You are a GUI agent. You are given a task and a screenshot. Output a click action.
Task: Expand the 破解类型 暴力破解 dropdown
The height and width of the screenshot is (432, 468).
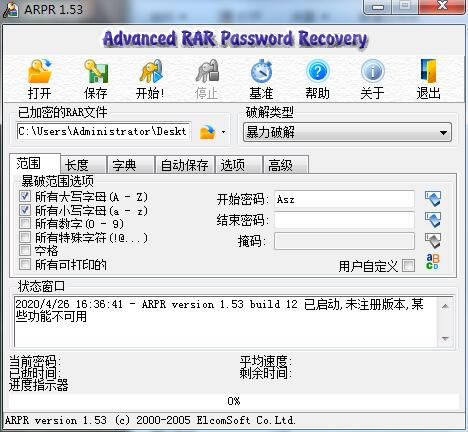[347, 132]
